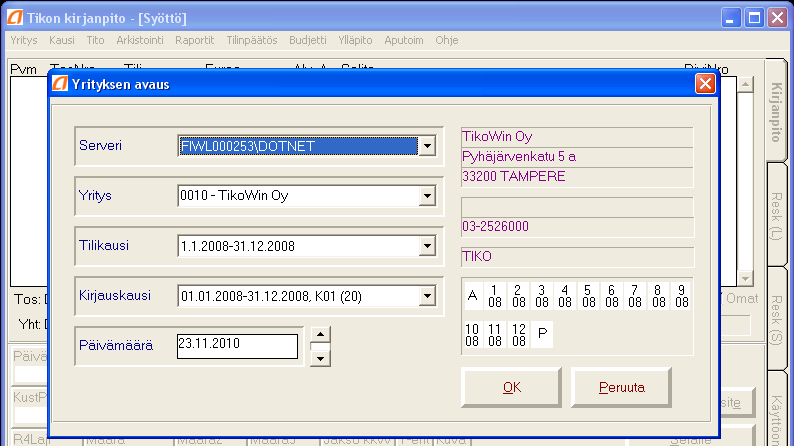
Task: Close the Yrityksen avaus dialog
Action: [x=705, y=84]
